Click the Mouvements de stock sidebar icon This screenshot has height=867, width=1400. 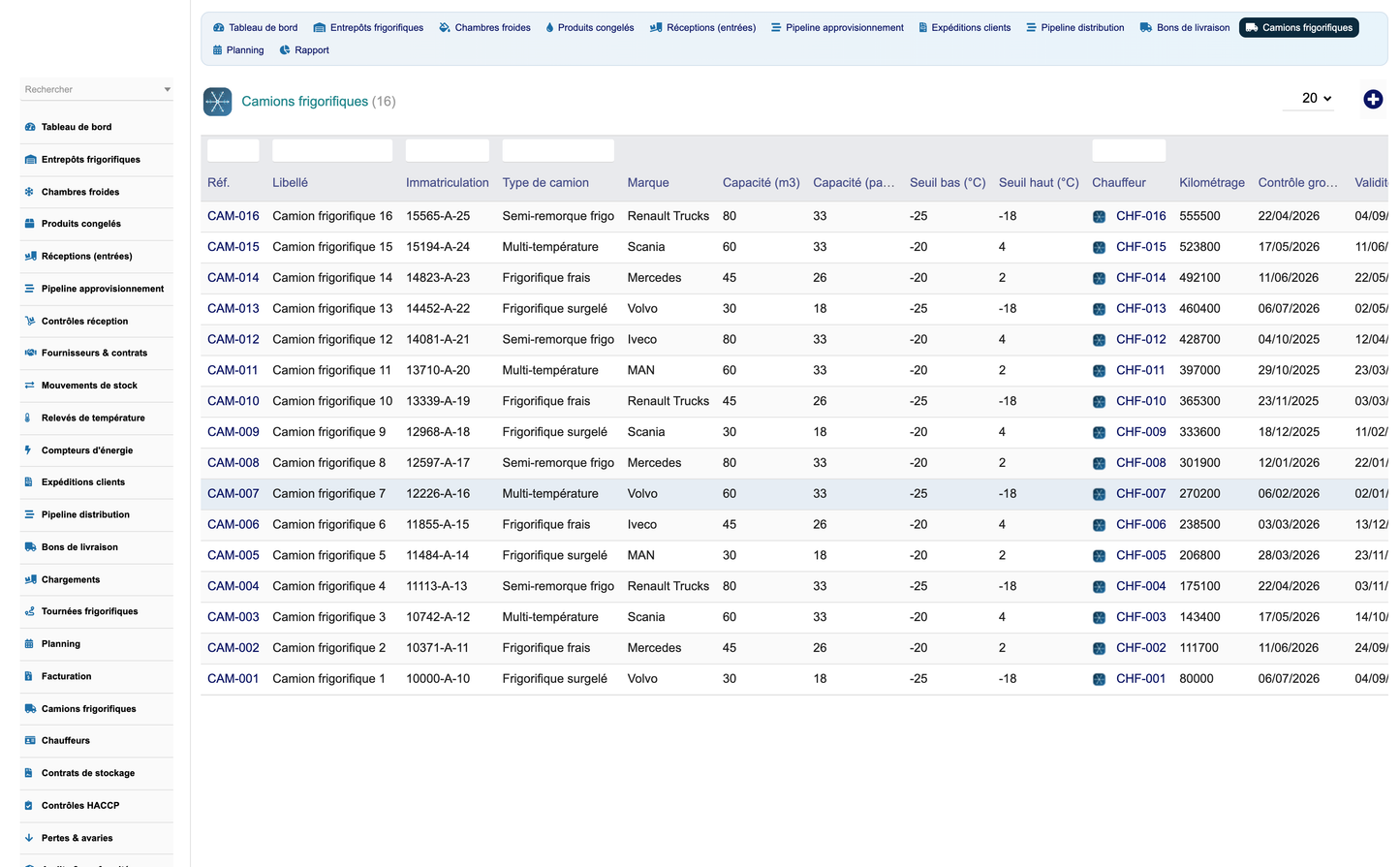[29, 386]
